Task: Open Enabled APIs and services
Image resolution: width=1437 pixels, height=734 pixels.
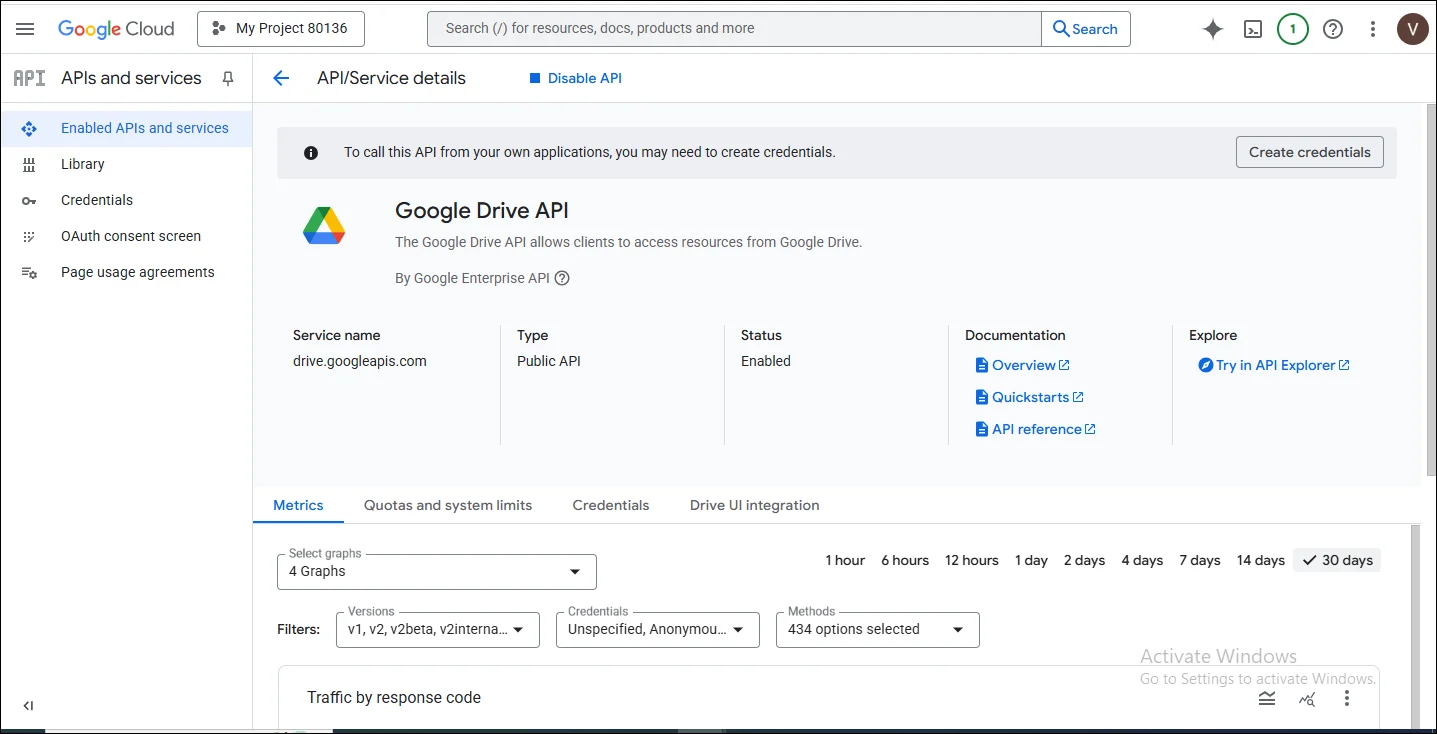Action: tap(126, 128)
